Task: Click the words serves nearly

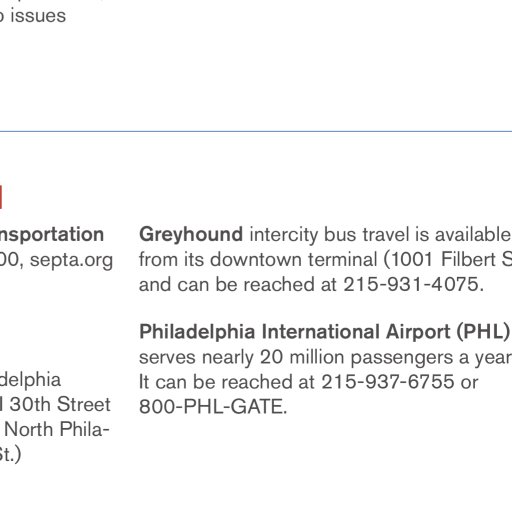Action: (x=196, y=358)
